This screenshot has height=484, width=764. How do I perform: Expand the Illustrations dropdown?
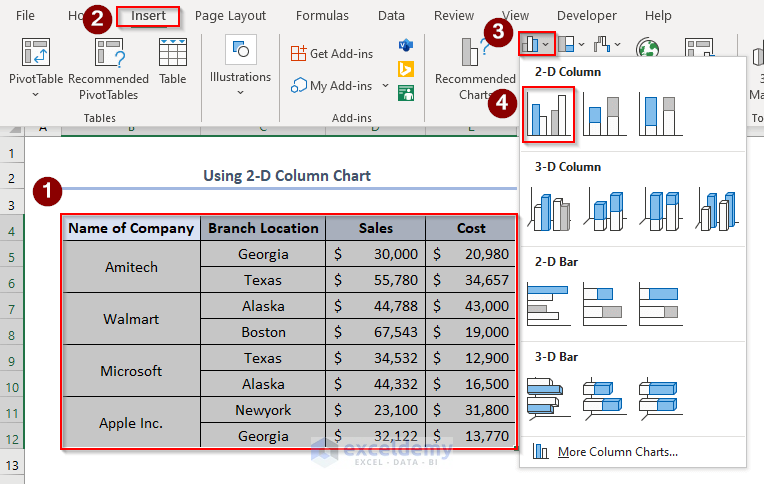(240, 92)
